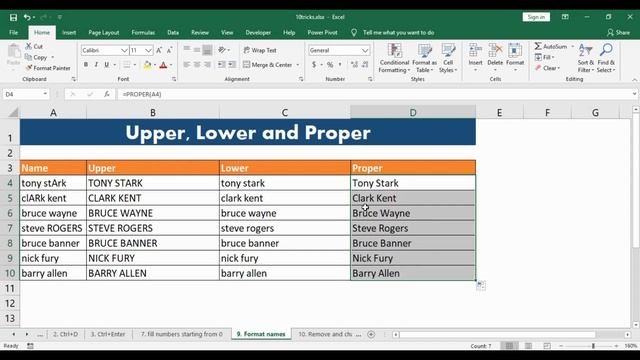
Task: Select Normal view in status bar
Action: coord(509,346)
